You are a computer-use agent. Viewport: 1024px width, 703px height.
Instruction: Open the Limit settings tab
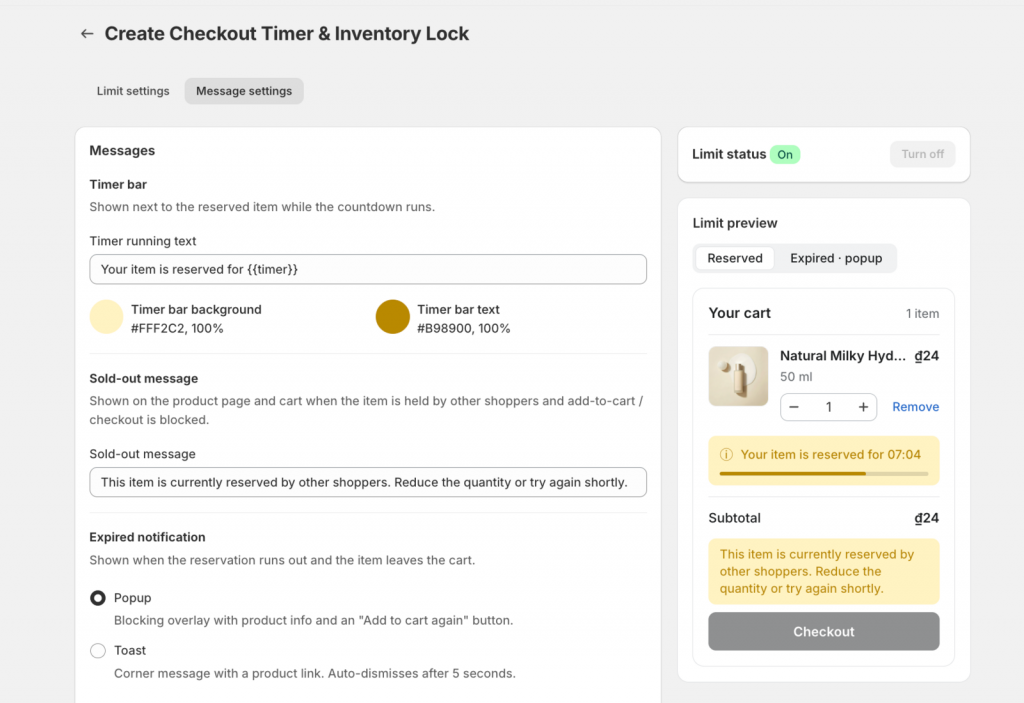(x=133, y=91)
